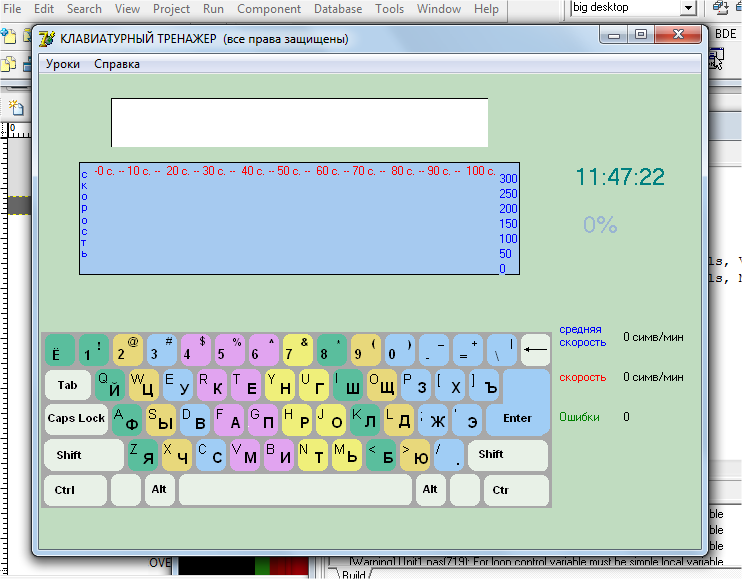Open the Project menu in Delphi

[171, 9]
